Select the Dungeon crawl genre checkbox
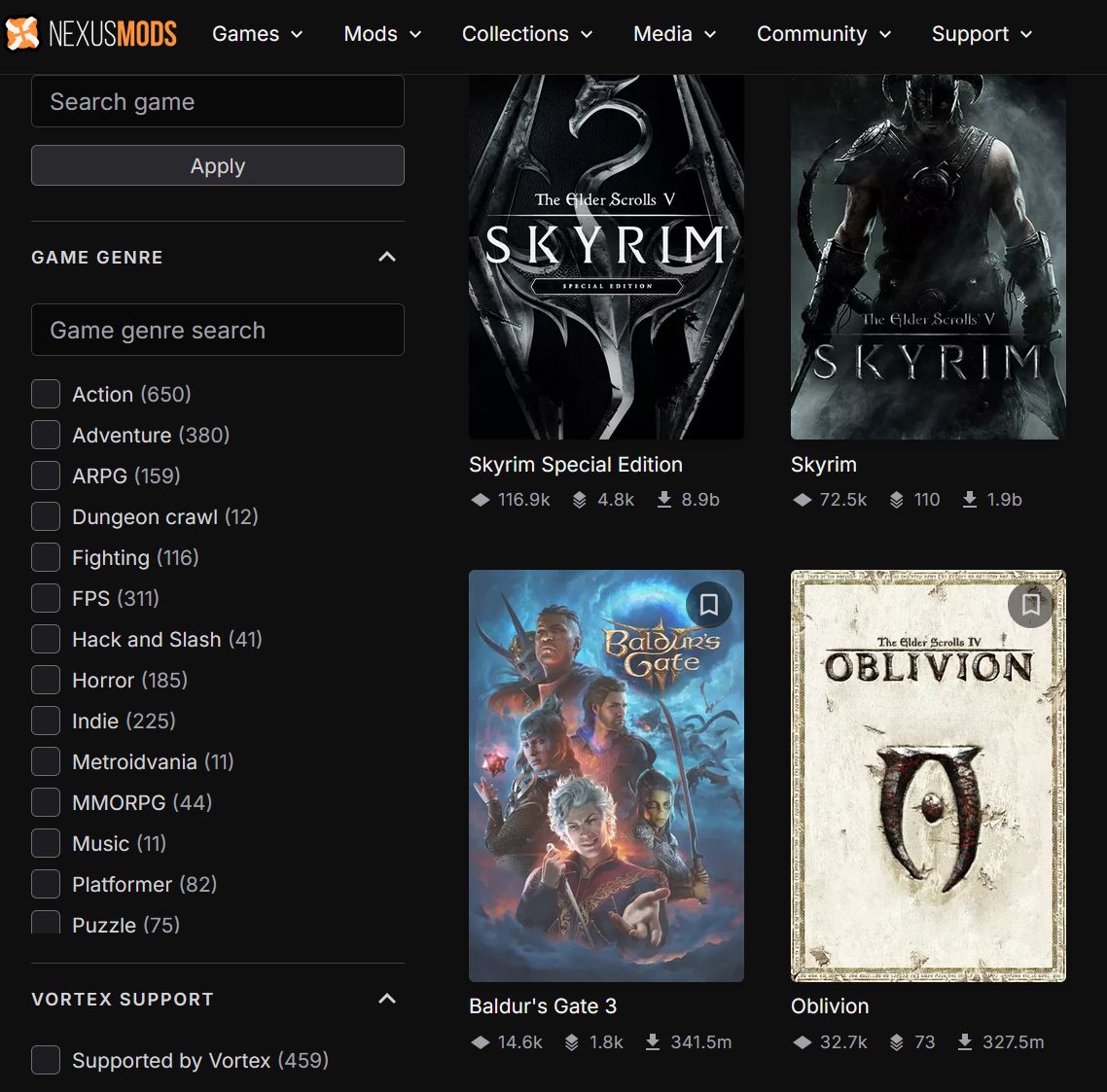The height and width of the screenshot is (1092, 1107). pos(46,516)
